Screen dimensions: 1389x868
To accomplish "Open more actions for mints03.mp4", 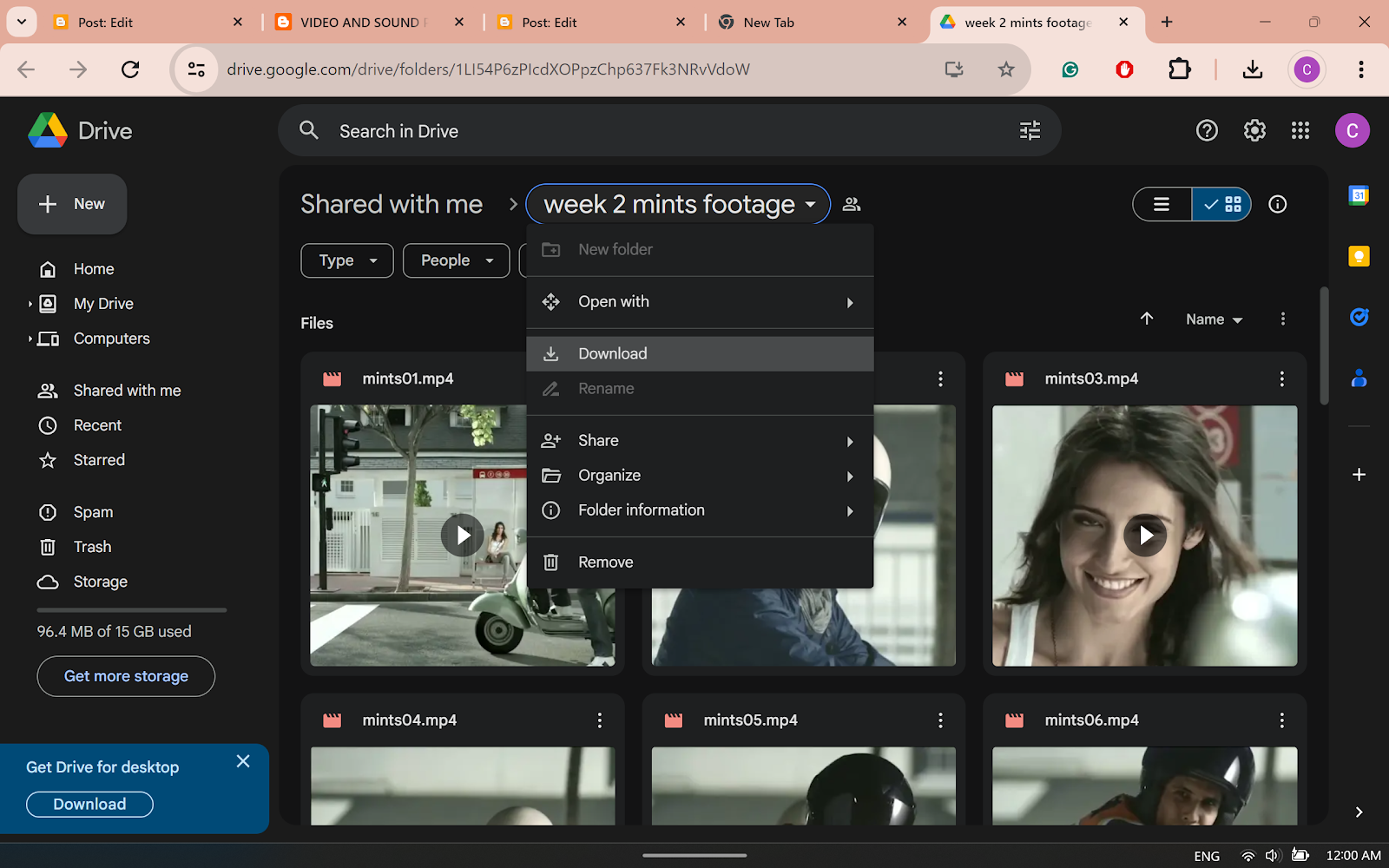I will [1281, 379].
